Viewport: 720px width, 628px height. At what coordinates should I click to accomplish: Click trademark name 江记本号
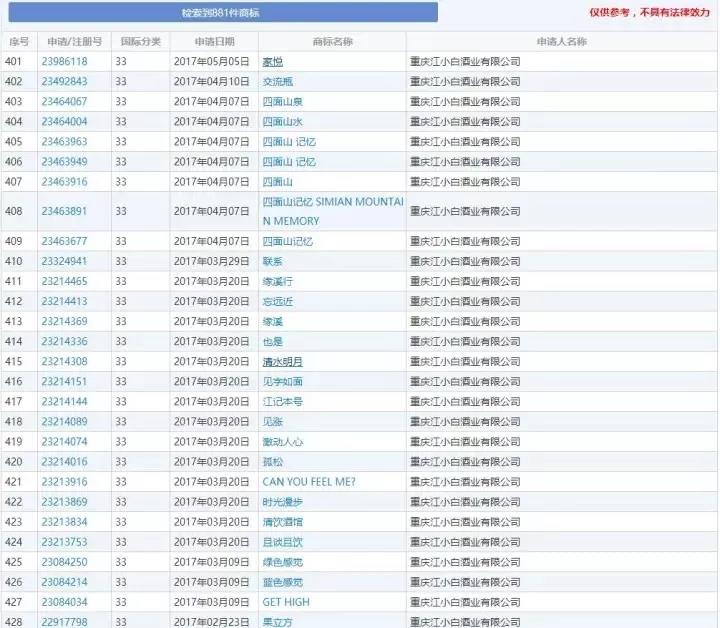click(282, 402)
